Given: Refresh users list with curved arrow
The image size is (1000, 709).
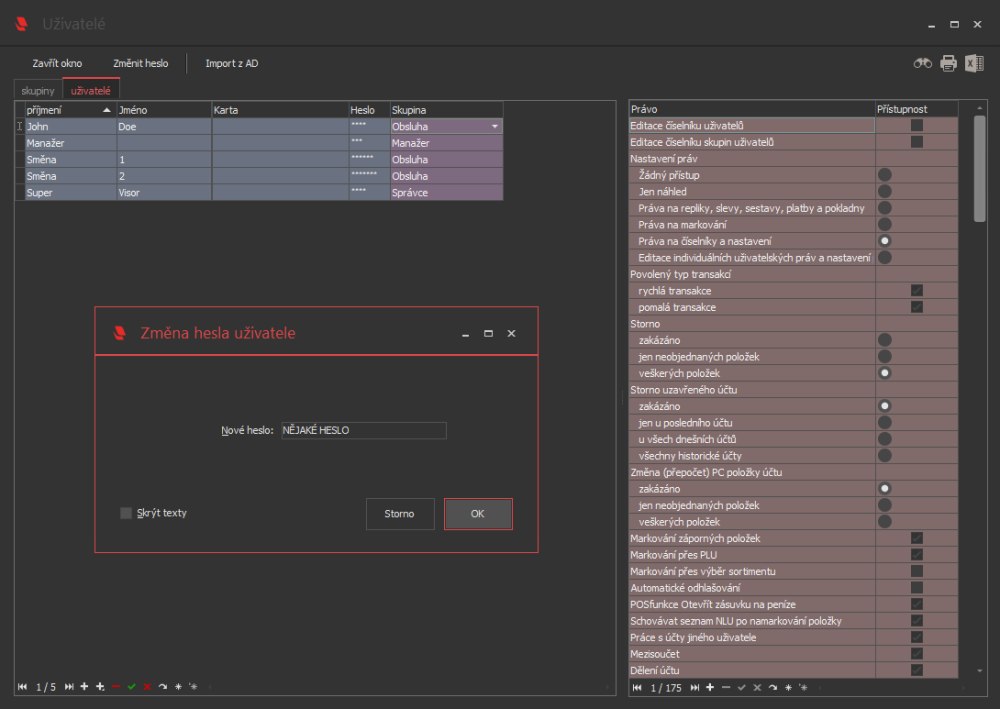Looking at the screenshot, I should click(x=163, y=687).
